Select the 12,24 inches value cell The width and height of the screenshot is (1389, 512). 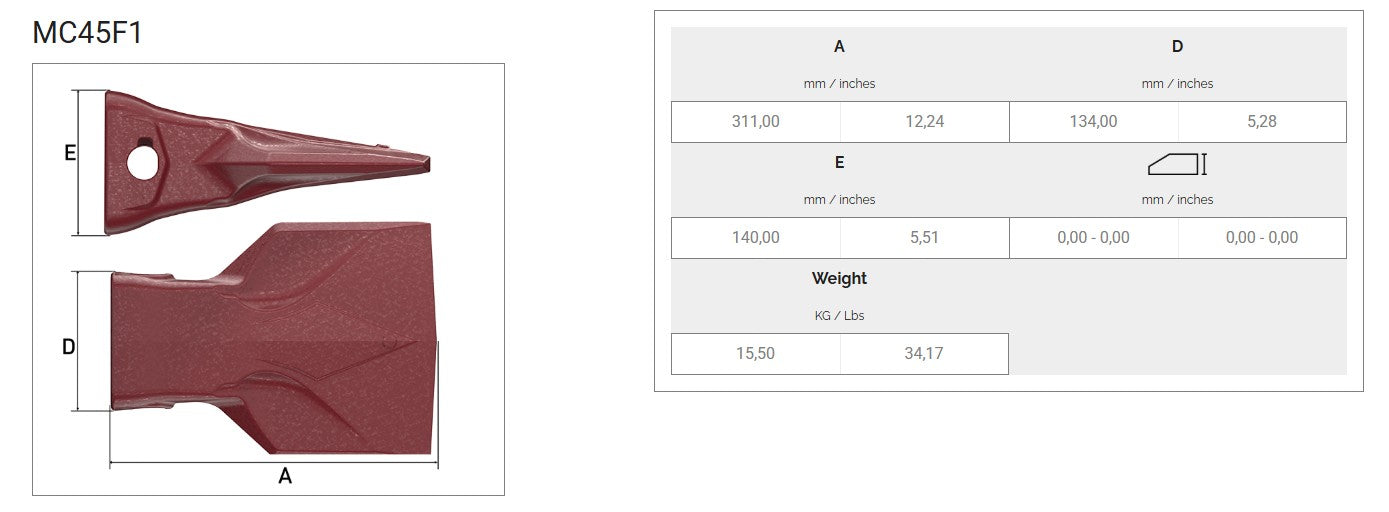[x=924, y=122]
